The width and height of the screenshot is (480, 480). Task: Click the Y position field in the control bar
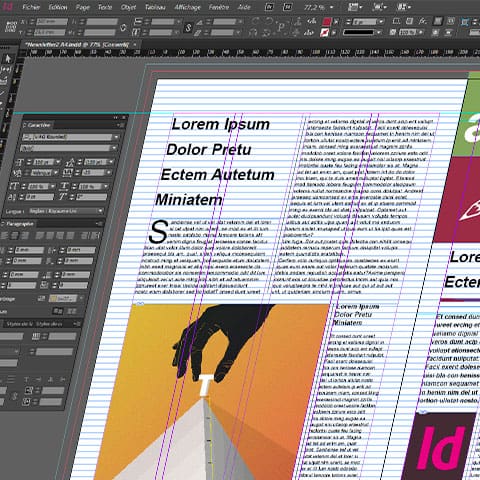[x=50, y=33]
